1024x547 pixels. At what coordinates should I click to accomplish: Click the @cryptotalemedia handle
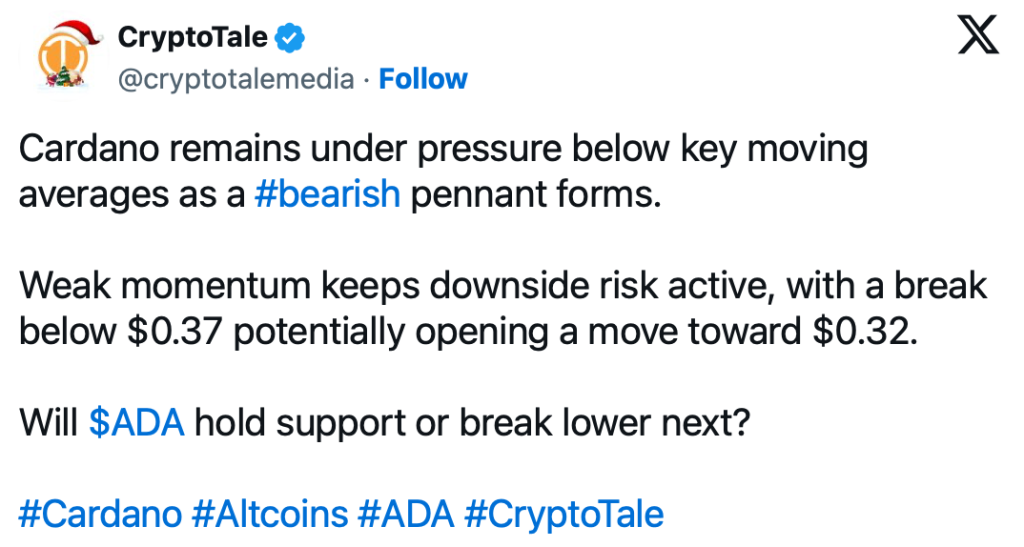pyautogui.click(x=236, y=79)
